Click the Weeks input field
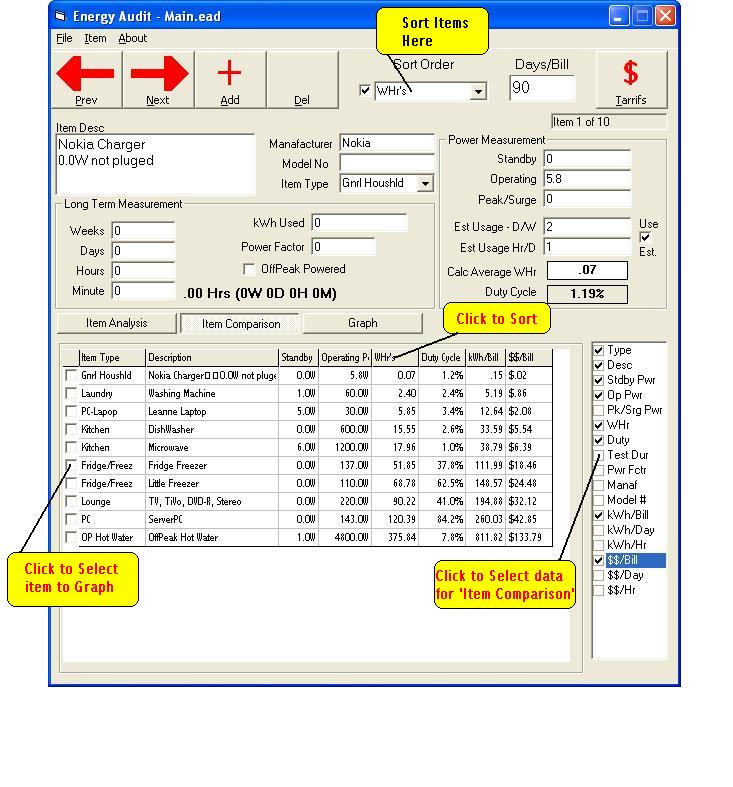 pyautogui.click(x=143, y=231)
